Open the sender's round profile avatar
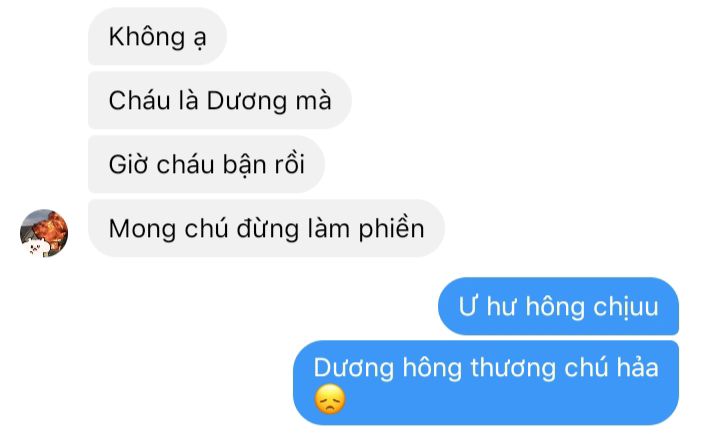The width and height of the screenshot is (719, 434). (44, 233)
